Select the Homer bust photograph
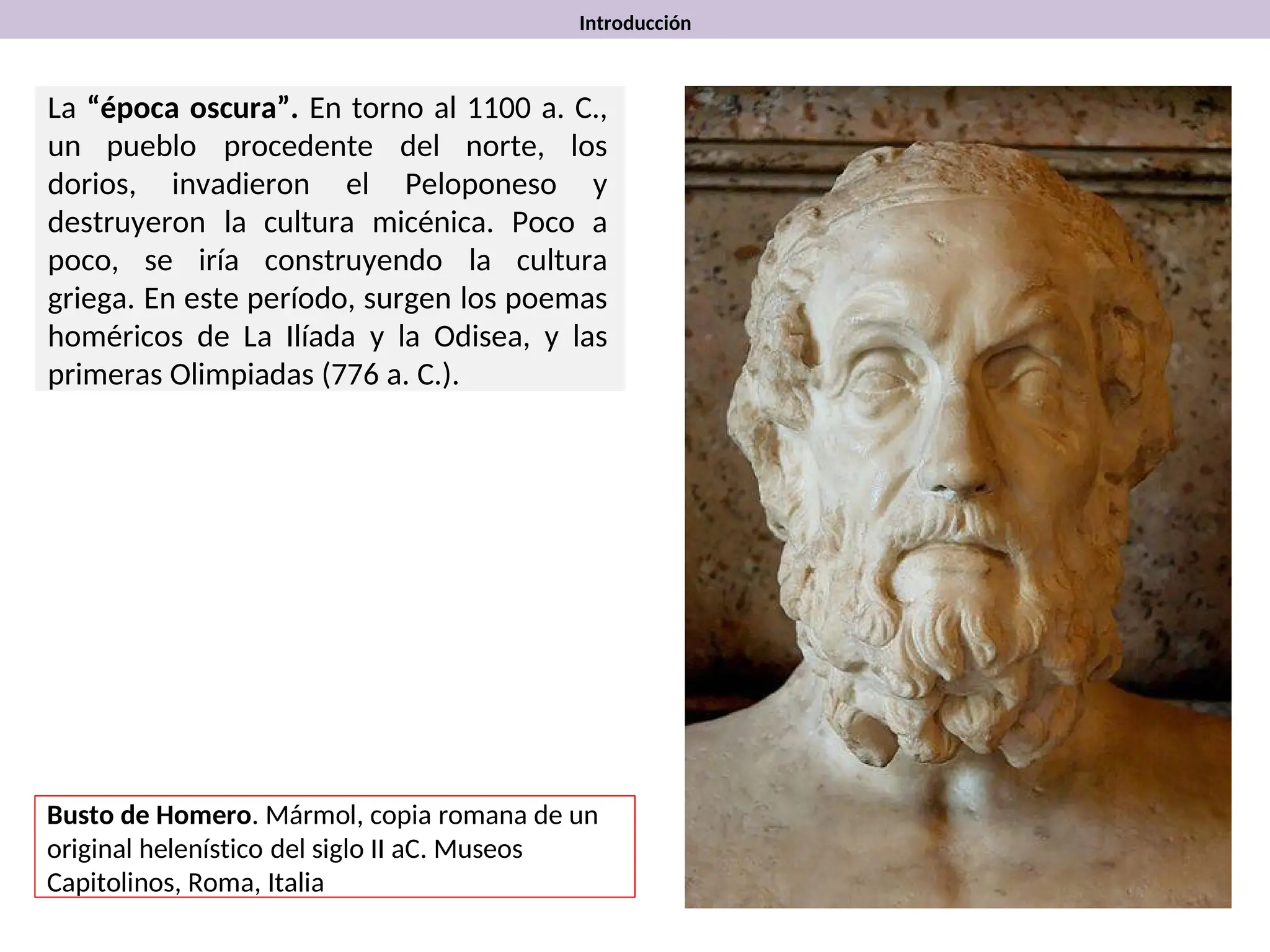The height and width of the screenshot is (952, 1270). click(x=957, y=496)
